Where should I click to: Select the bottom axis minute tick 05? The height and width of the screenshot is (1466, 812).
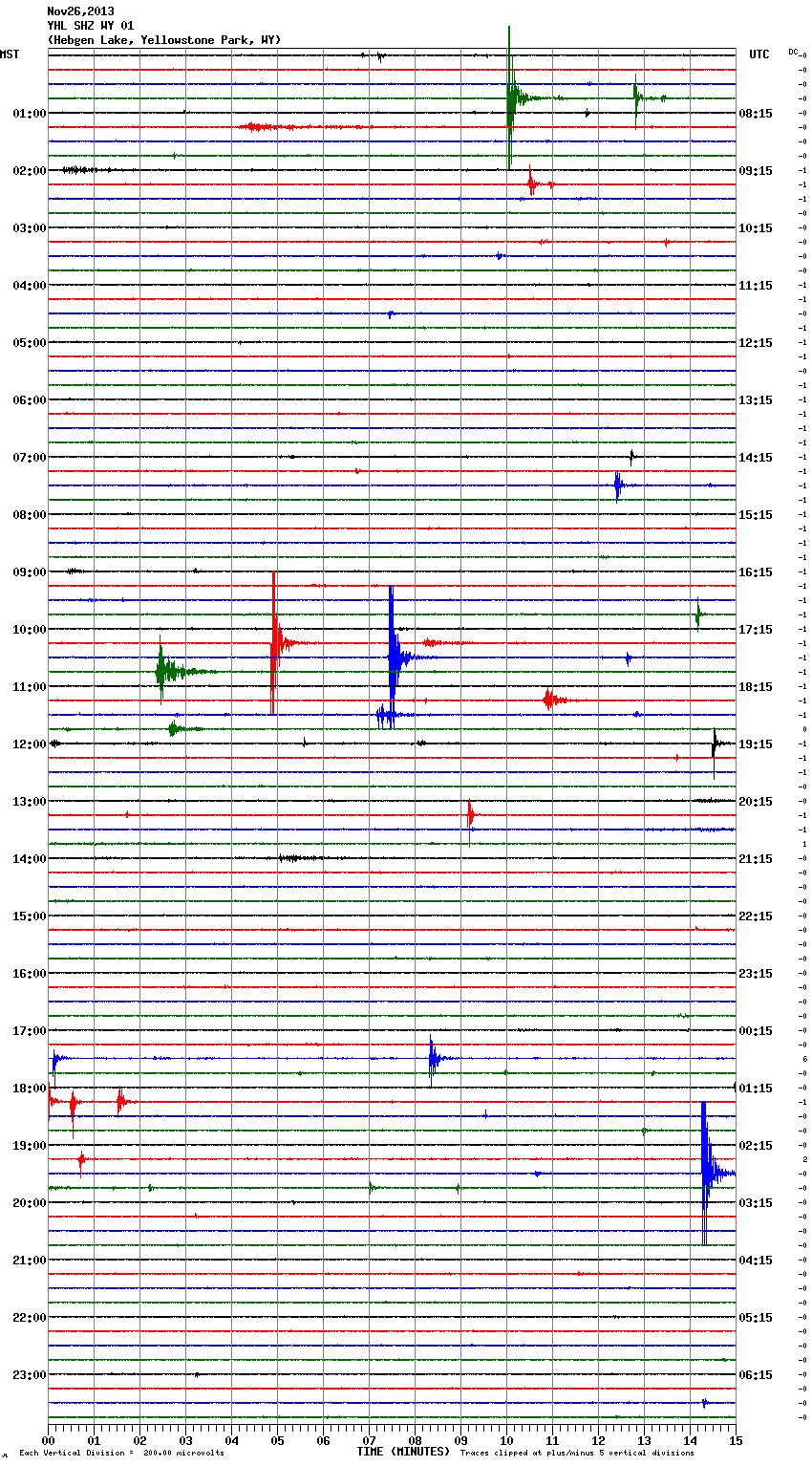click(x=277, y=1439)
